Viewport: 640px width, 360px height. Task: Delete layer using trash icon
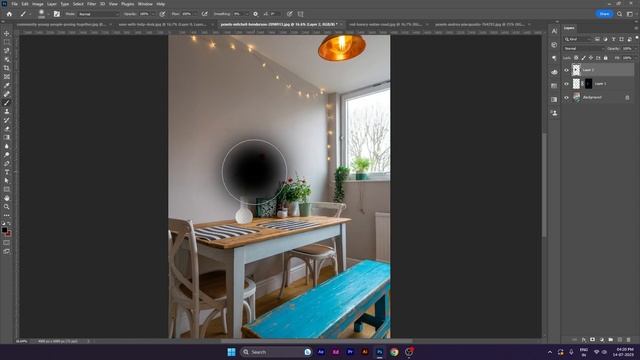tap(629, 340)
